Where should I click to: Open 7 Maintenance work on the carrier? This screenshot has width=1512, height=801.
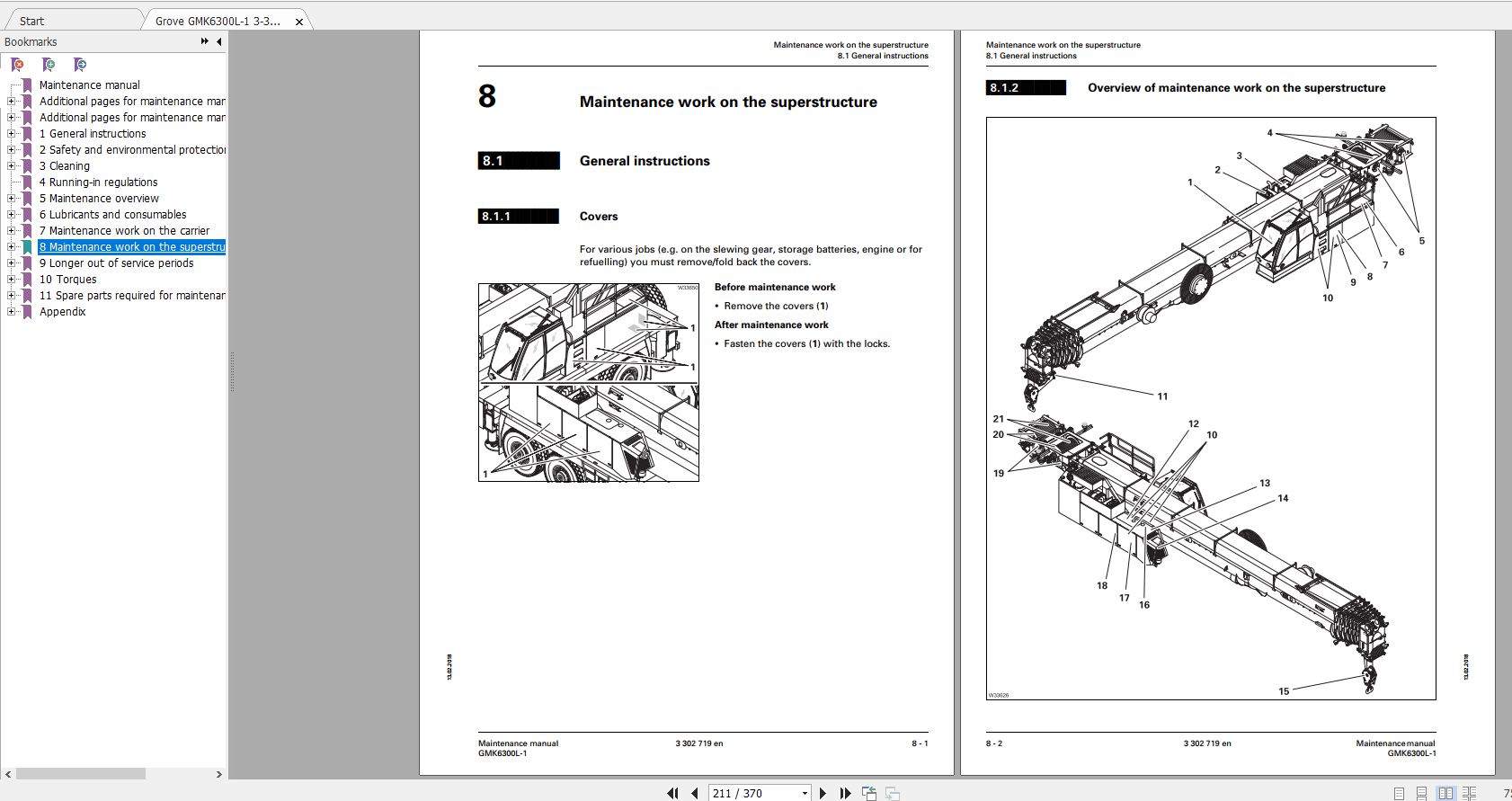(124, 231)
